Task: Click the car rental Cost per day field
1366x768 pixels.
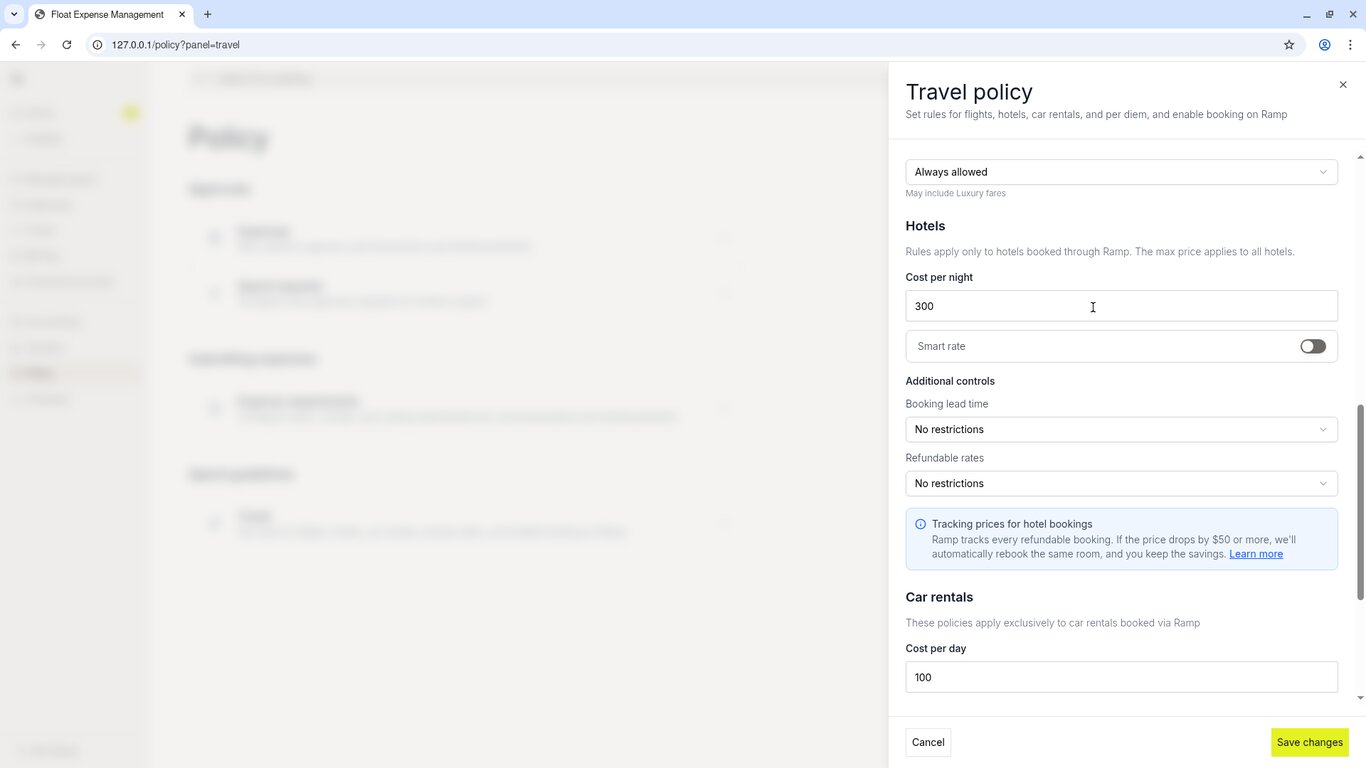Action: [x=1121, y=677]
